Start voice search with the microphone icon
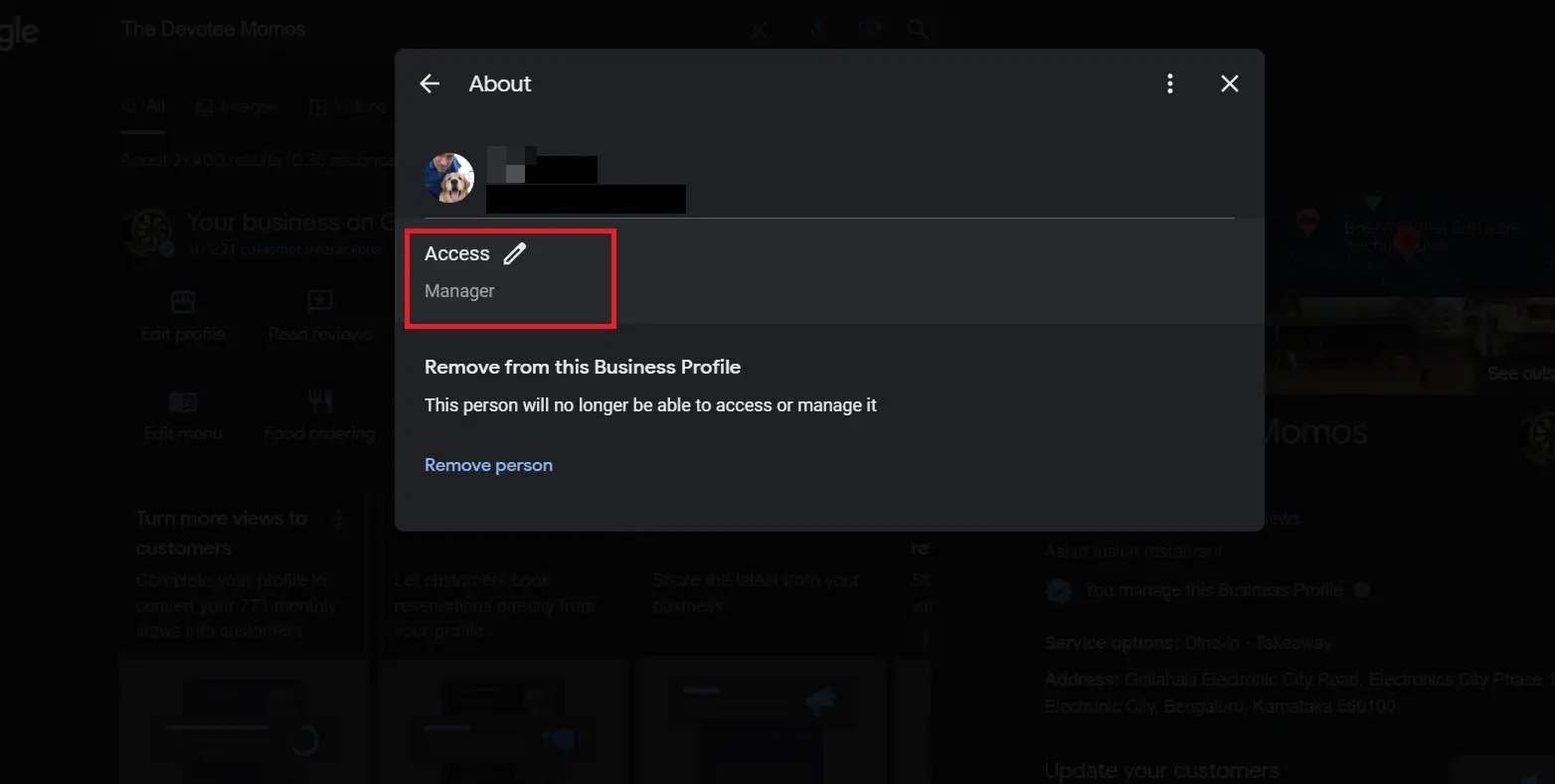The width and height of the screenshot is (1555, 784). [x=817, y=29]
